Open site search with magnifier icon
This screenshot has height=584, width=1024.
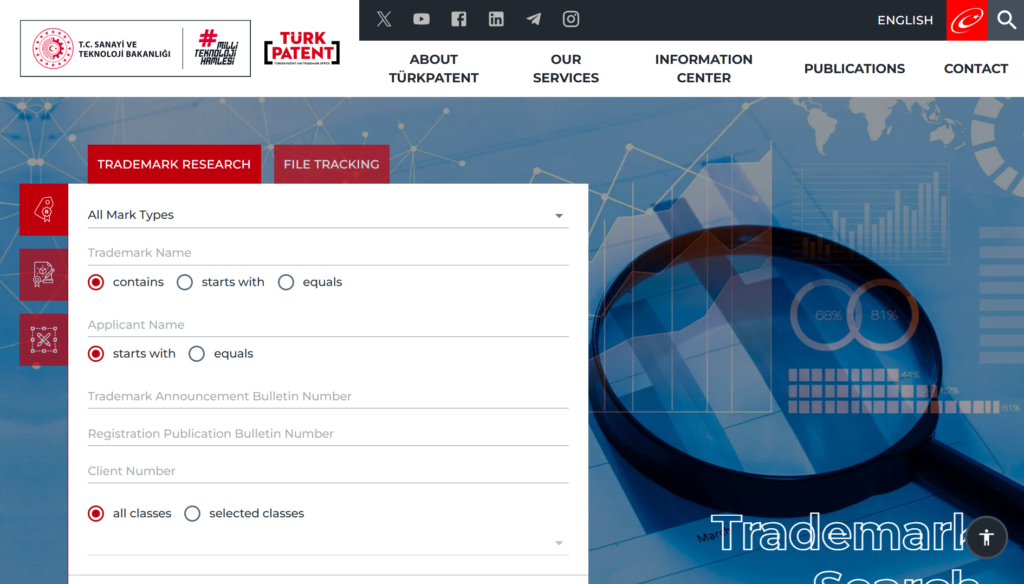(1006, 20)
